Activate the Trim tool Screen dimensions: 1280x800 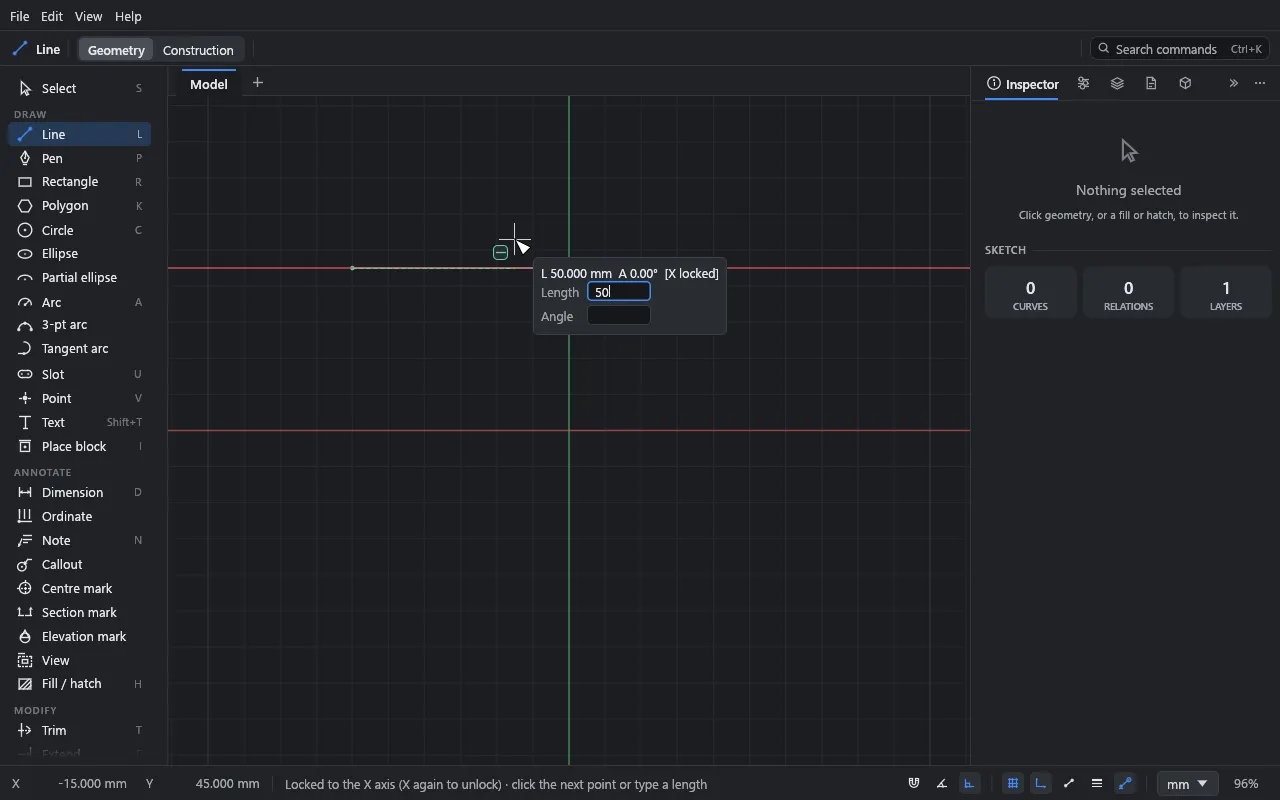tap(80, 730)
